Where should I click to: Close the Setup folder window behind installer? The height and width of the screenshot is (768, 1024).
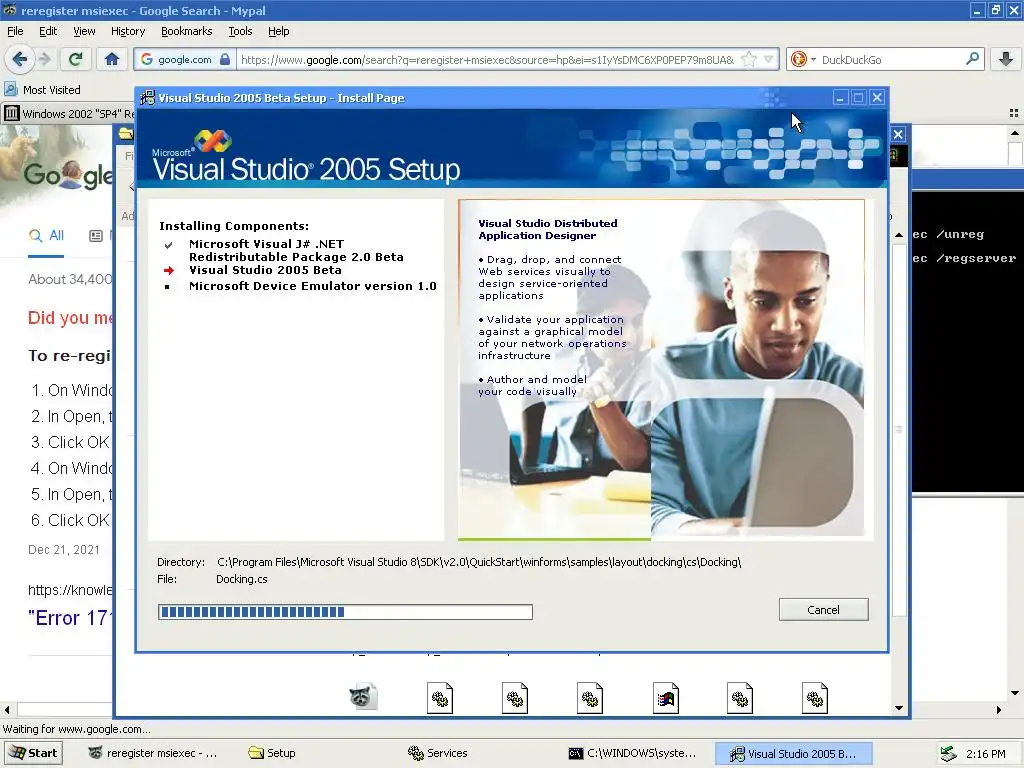click(x=898, y=134)
